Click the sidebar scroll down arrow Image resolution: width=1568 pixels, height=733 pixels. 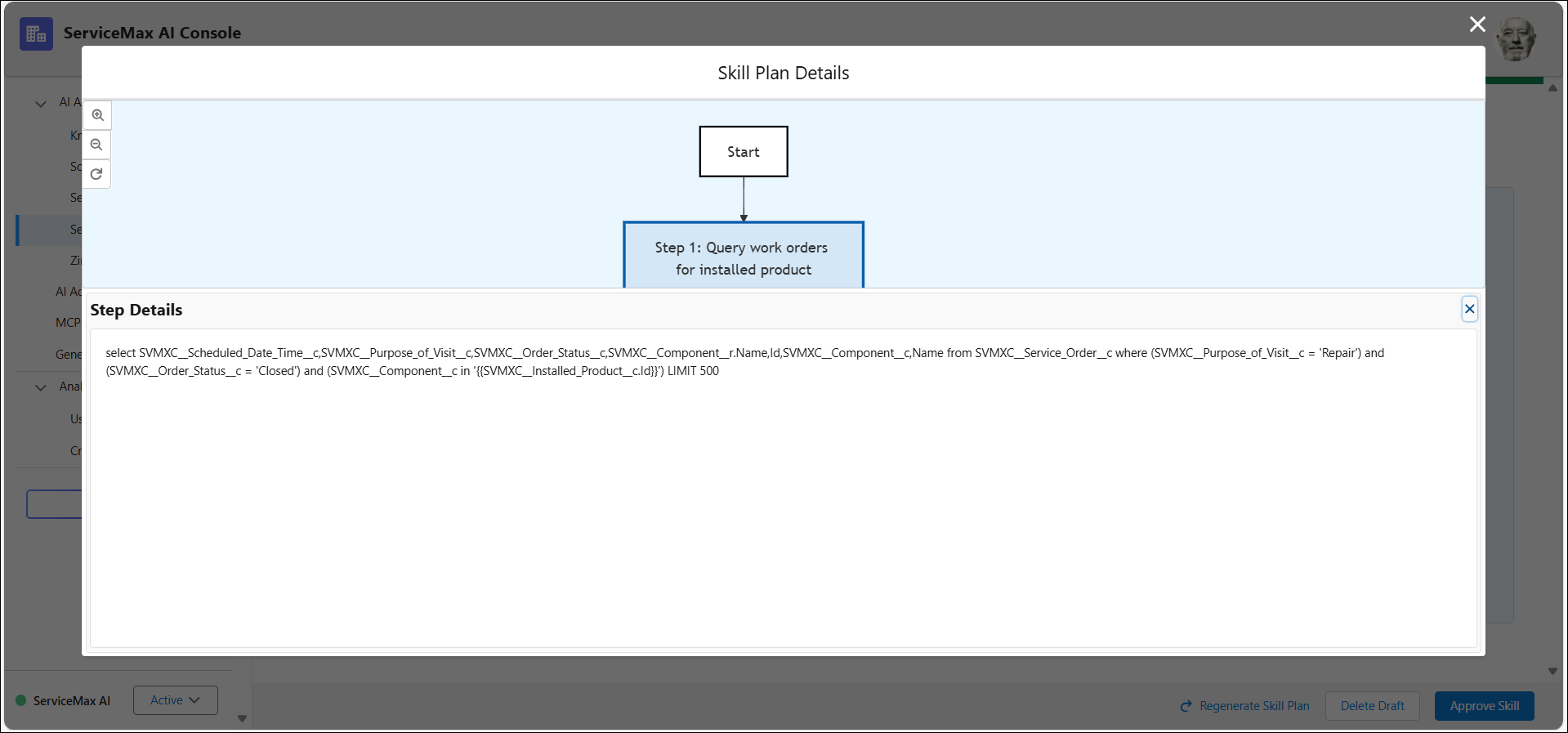point(242,718)
